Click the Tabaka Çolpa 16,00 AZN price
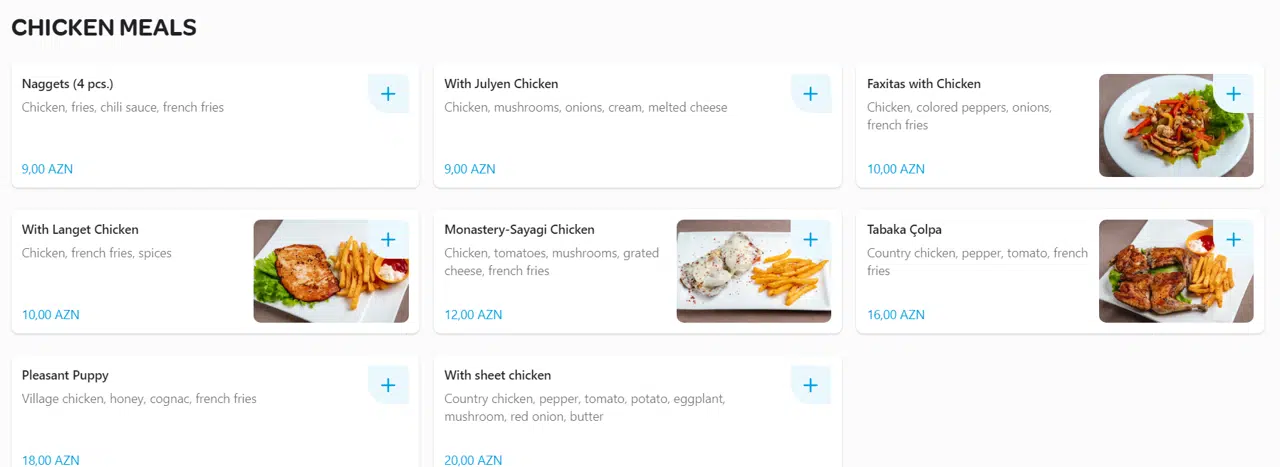The image size is (1280, 467). pyautogui.click(x=896, y=315)
